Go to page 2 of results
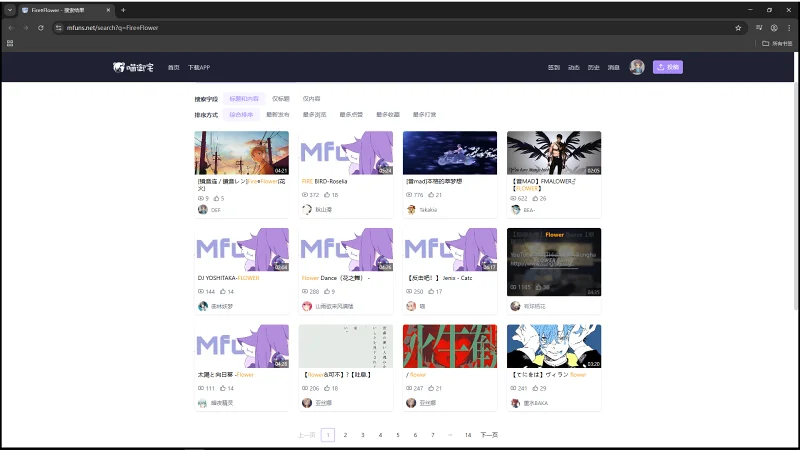Viewport: 800px width, 450px height. [x=345, y=435]
